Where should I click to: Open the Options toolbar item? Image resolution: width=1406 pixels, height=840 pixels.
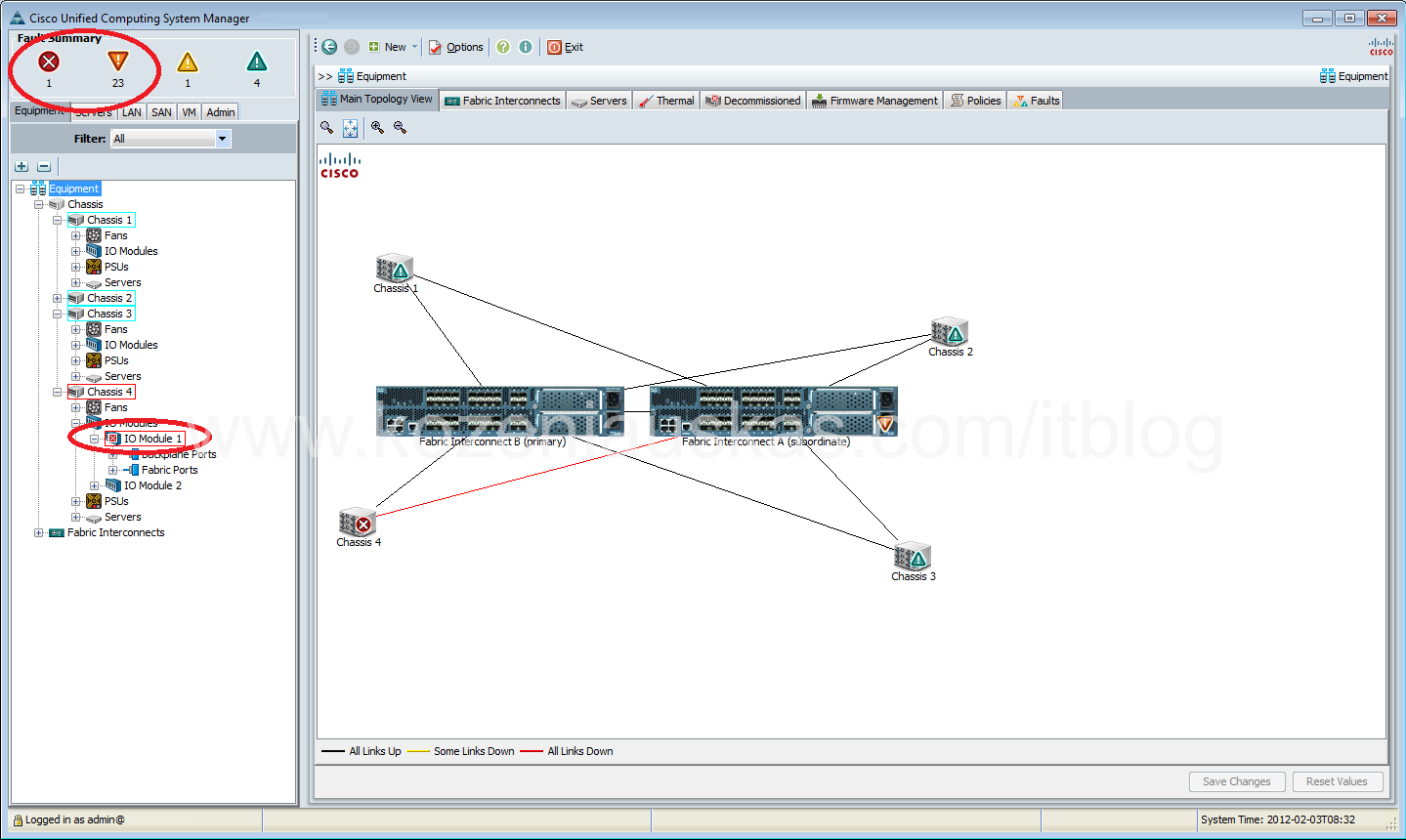point(456,47)
